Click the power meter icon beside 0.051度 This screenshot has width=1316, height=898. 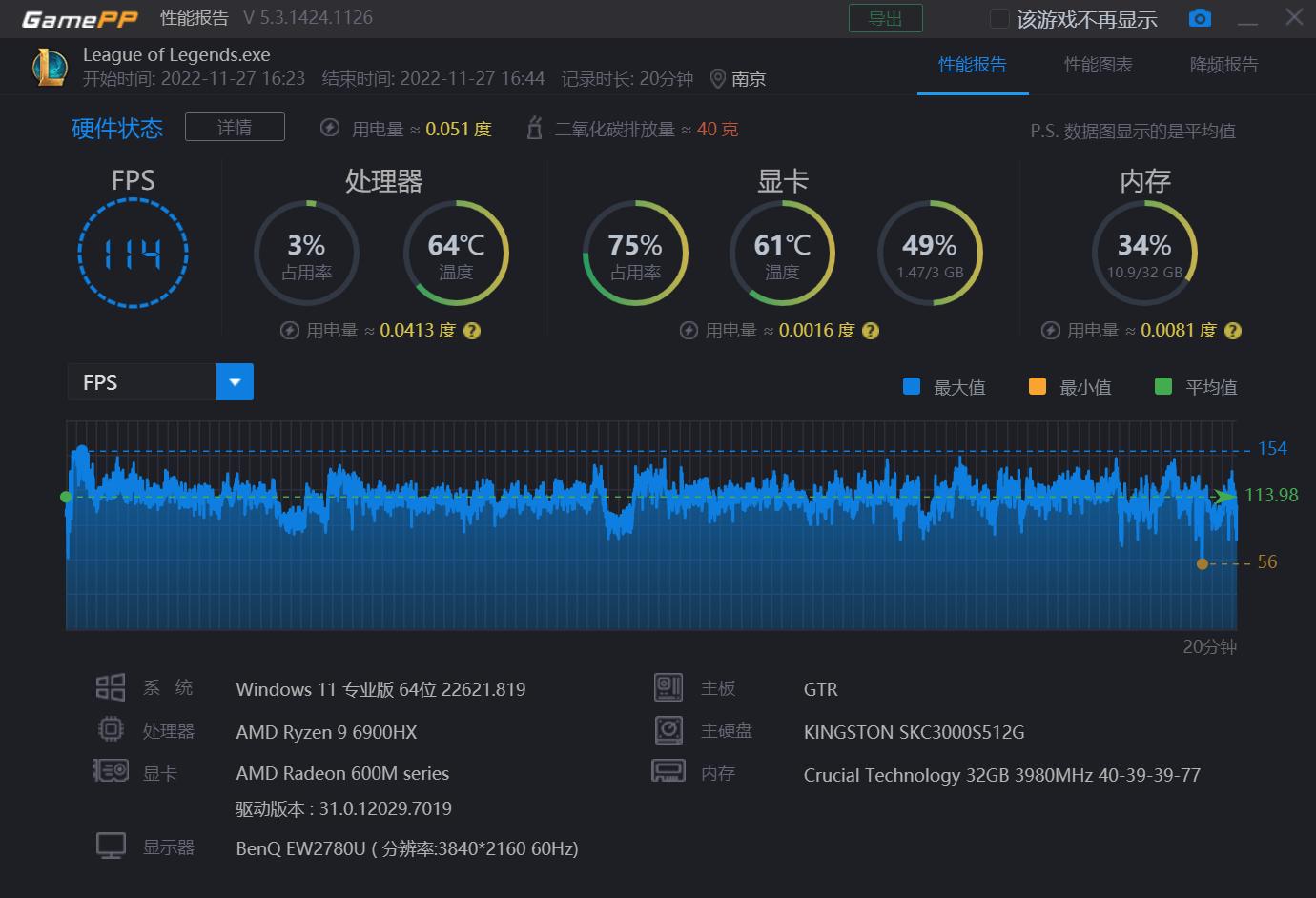coord(328,128)
